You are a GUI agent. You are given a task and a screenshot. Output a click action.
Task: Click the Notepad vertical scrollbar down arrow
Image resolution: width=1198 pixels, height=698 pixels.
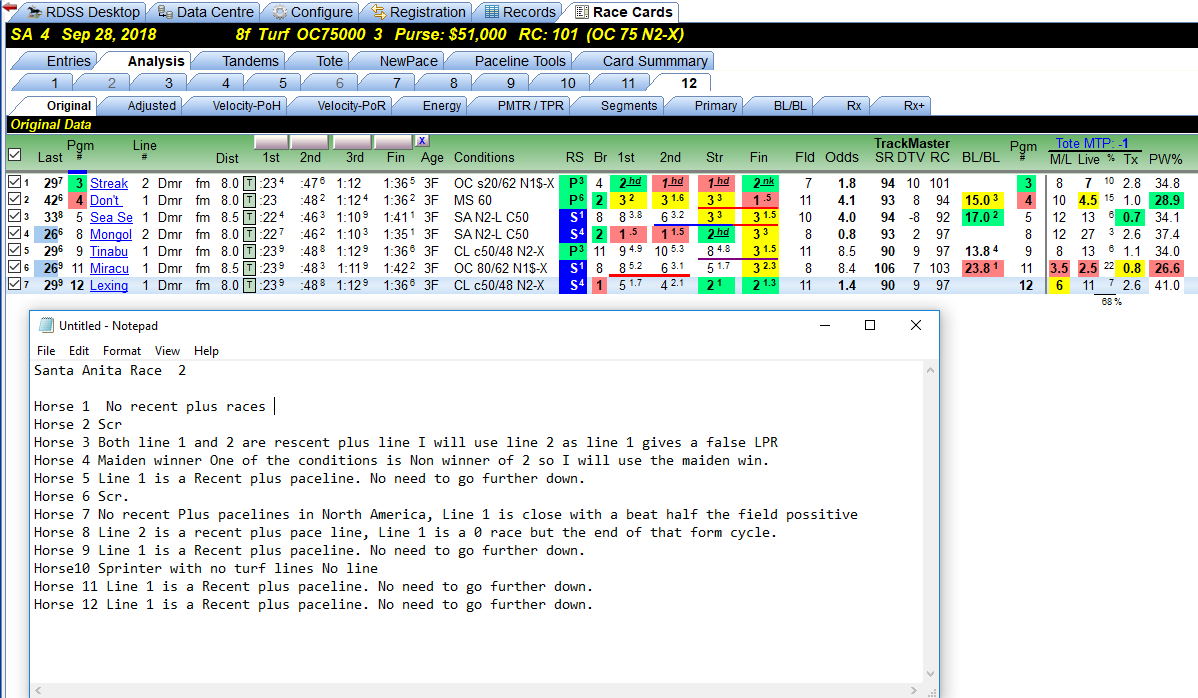point(930,674)
